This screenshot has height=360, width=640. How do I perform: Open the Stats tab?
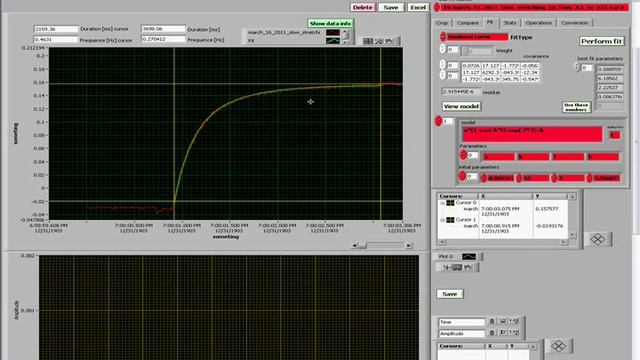[x=509, y=23]
